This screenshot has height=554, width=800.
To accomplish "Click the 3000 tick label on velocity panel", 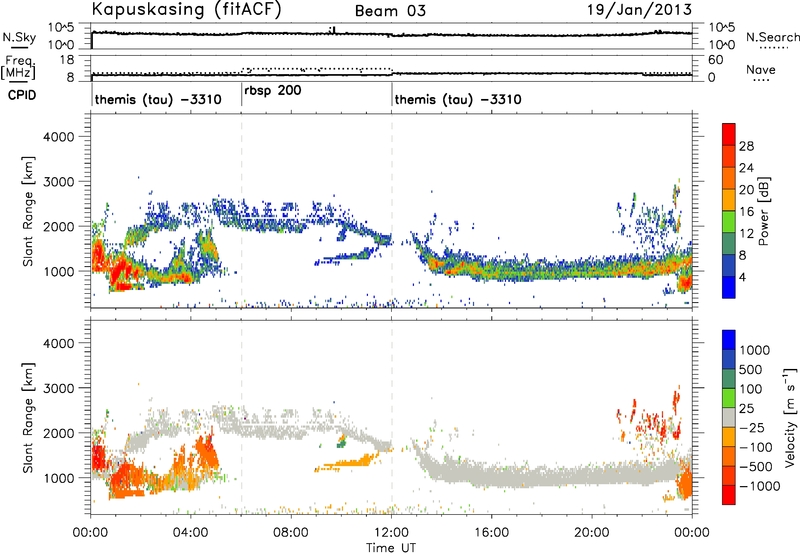I will click(x=58, y=388).
